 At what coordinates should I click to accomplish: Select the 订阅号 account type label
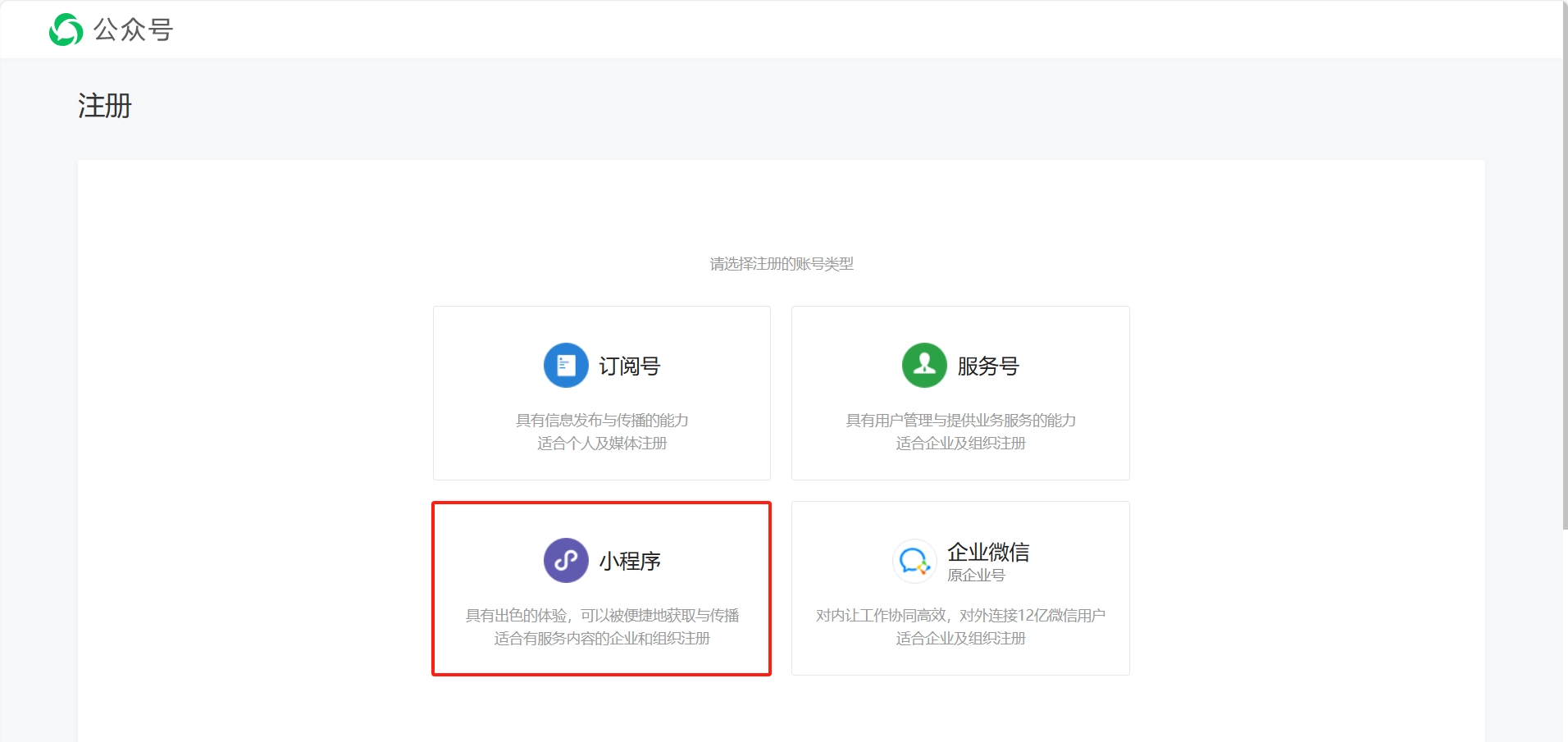point(630,366)
